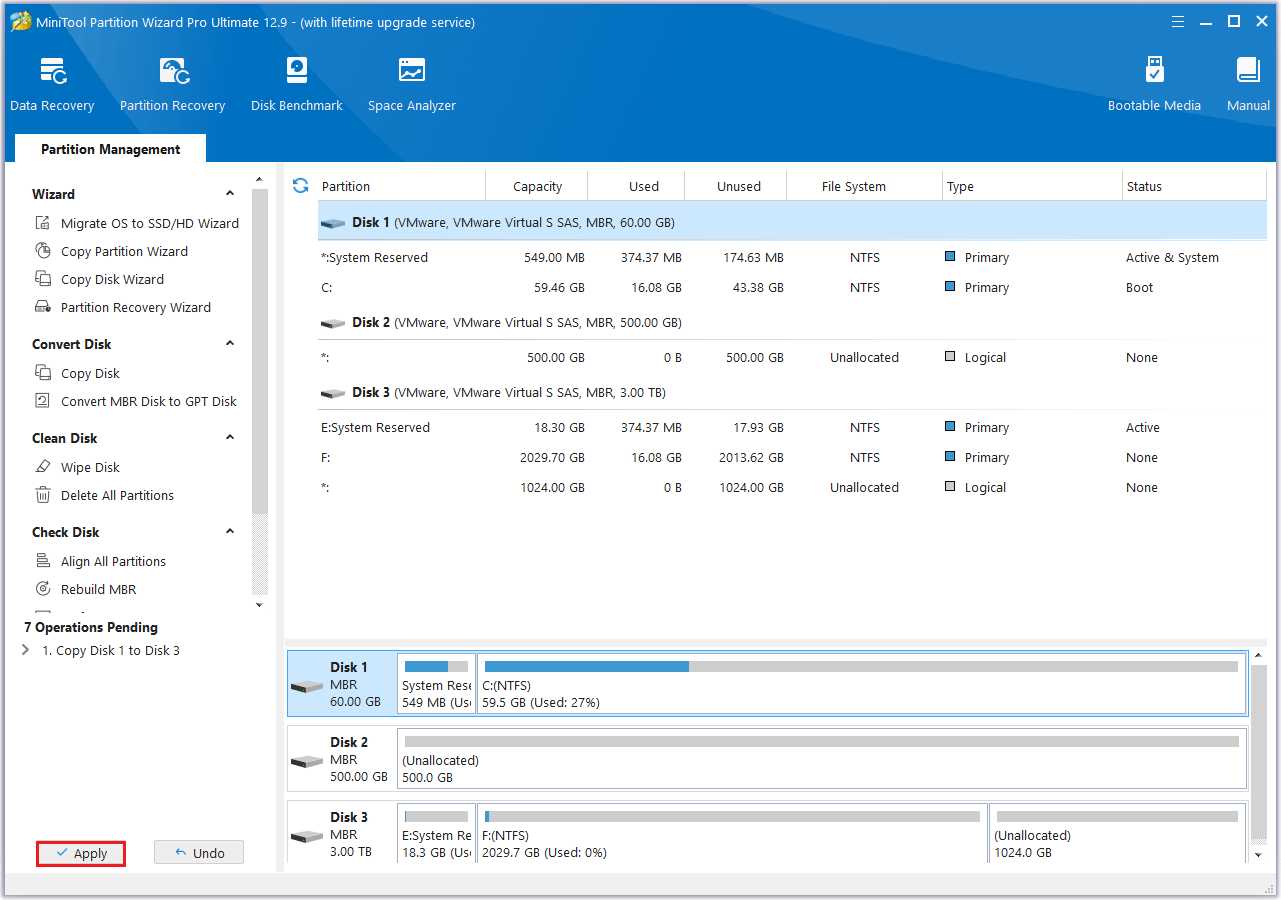Select the 1024.00 GB unallocated row
This screenshot has width=1281, height=900.
click(792, 487)
